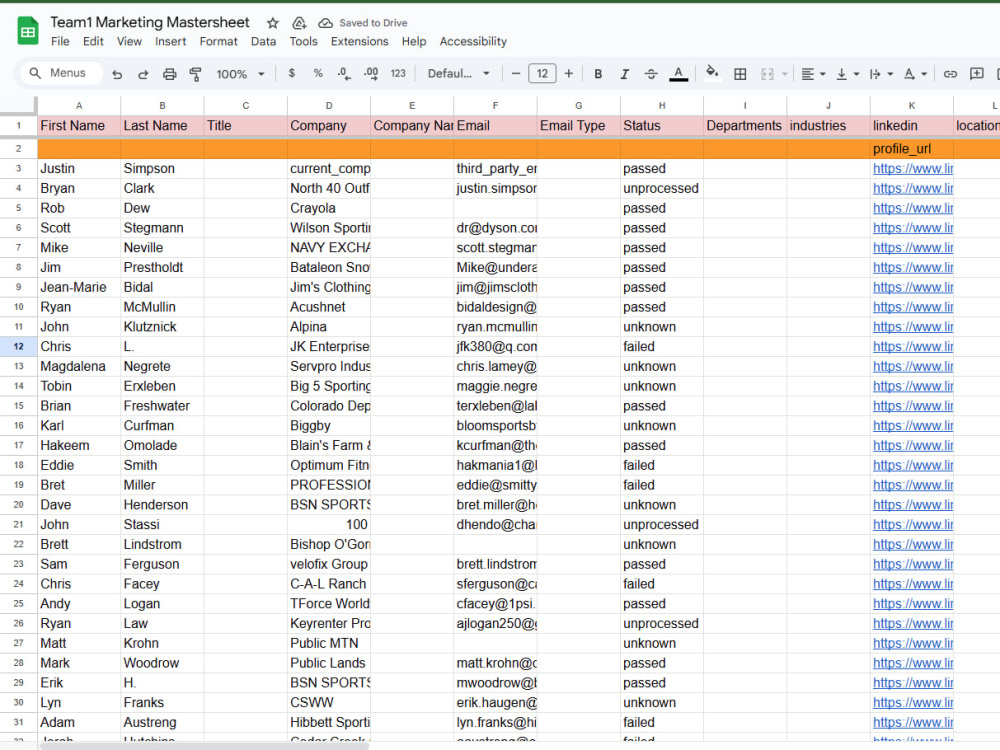Insert a link with the link icon
This screenshot has width=1000, height=750.
(x=950, y=74)
